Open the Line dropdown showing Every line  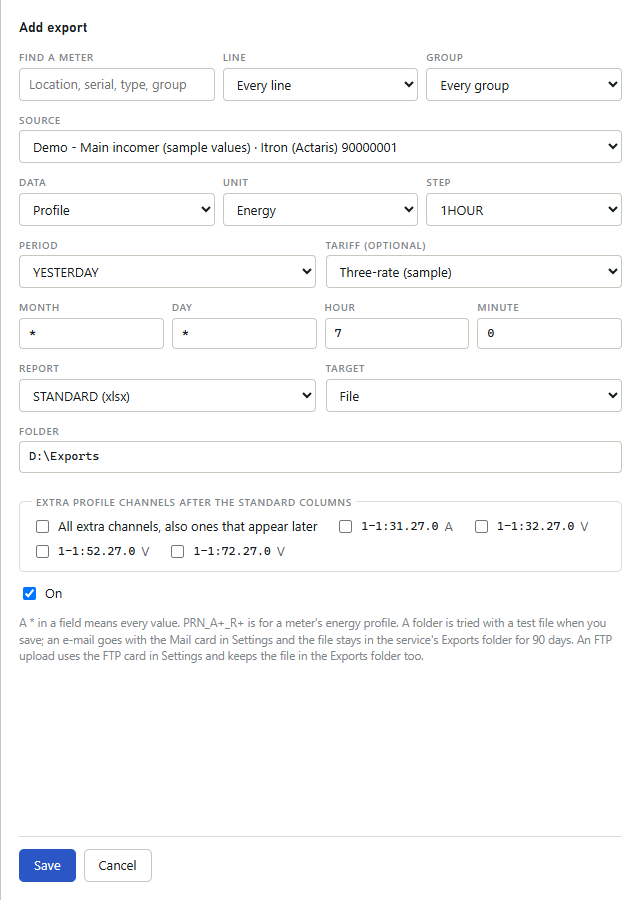(320, 85)
